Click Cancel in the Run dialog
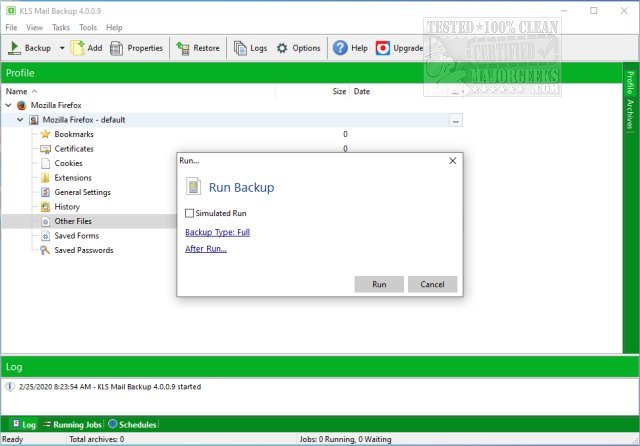640x446 pixels. (432, 284)
